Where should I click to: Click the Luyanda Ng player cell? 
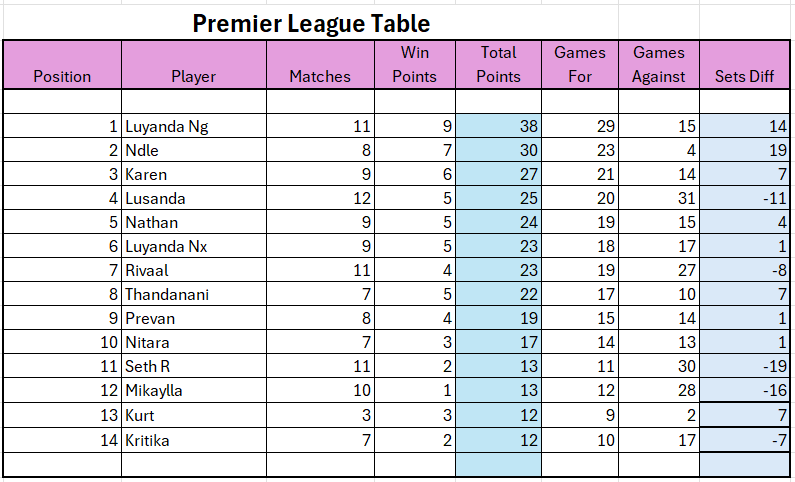(194, 126)
